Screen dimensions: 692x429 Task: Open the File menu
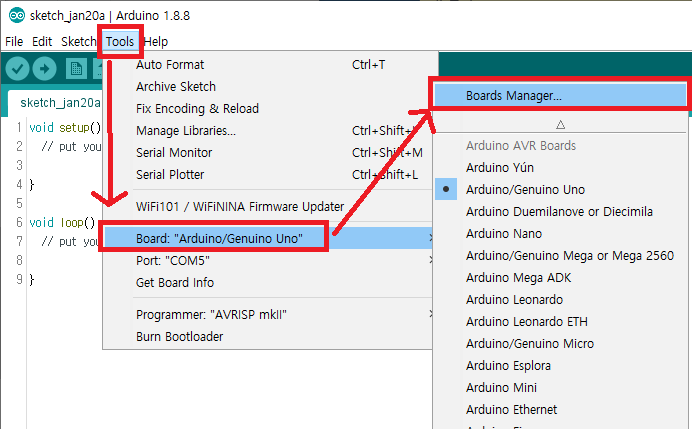(x=14, y=41)
